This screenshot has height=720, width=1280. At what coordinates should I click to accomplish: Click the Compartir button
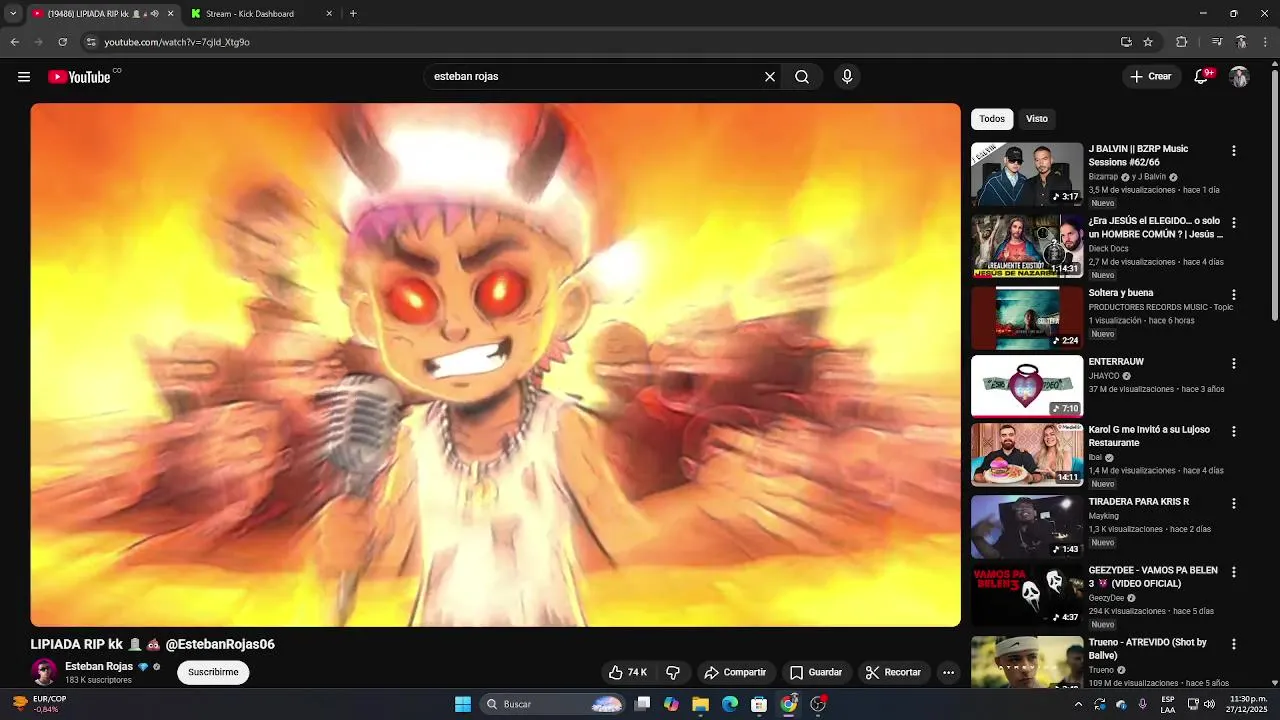coord(735,673)
